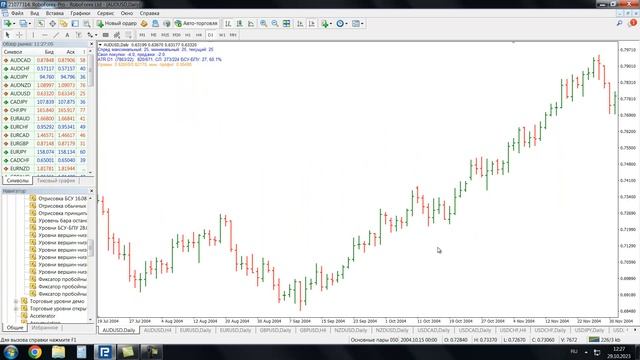Open the Вид menu
This screenshot has height=360, width=640.
click(x=35, y=13)
